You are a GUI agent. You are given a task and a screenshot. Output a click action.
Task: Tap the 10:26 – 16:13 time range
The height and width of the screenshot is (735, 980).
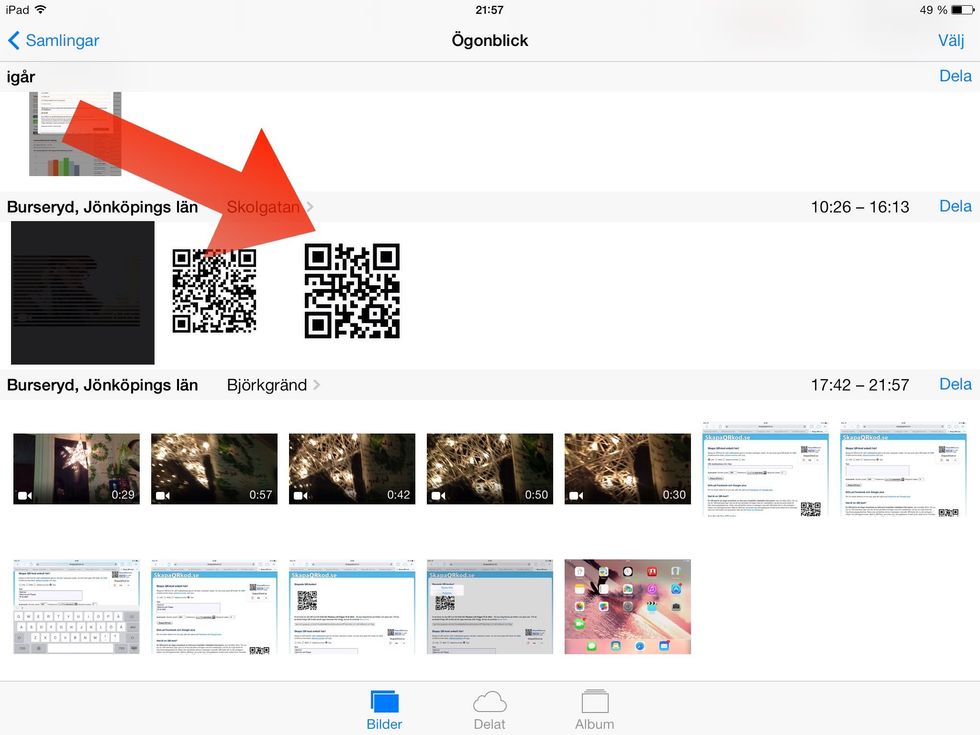[860, 207]
